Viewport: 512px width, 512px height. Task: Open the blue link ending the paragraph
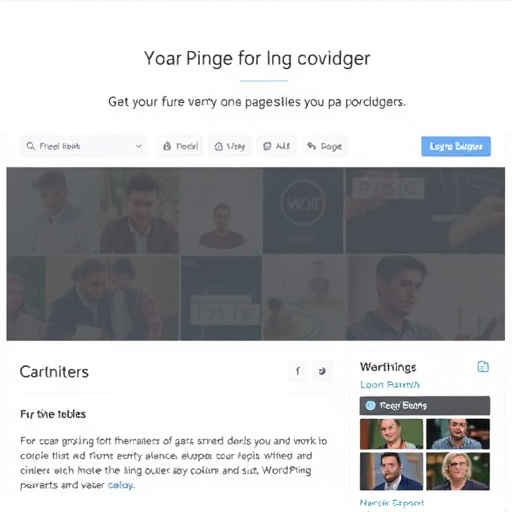point(121,485)
